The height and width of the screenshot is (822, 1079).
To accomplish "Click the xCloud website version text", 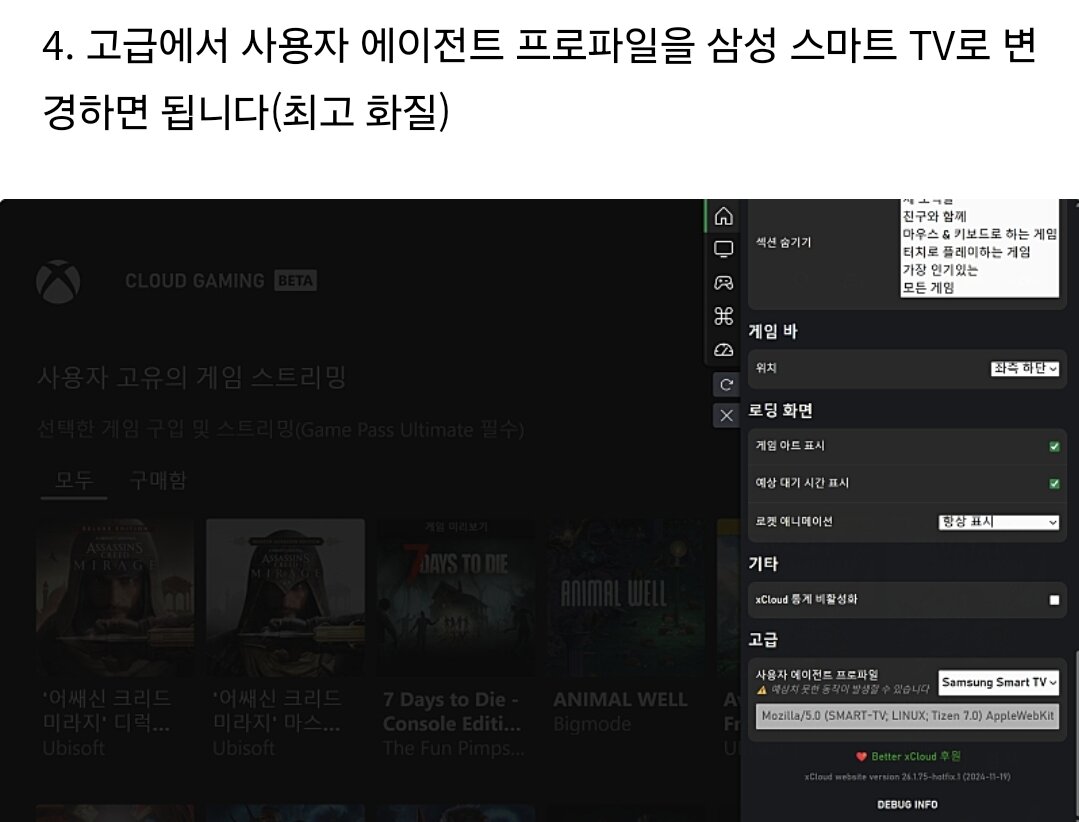I will pos(907,777).
